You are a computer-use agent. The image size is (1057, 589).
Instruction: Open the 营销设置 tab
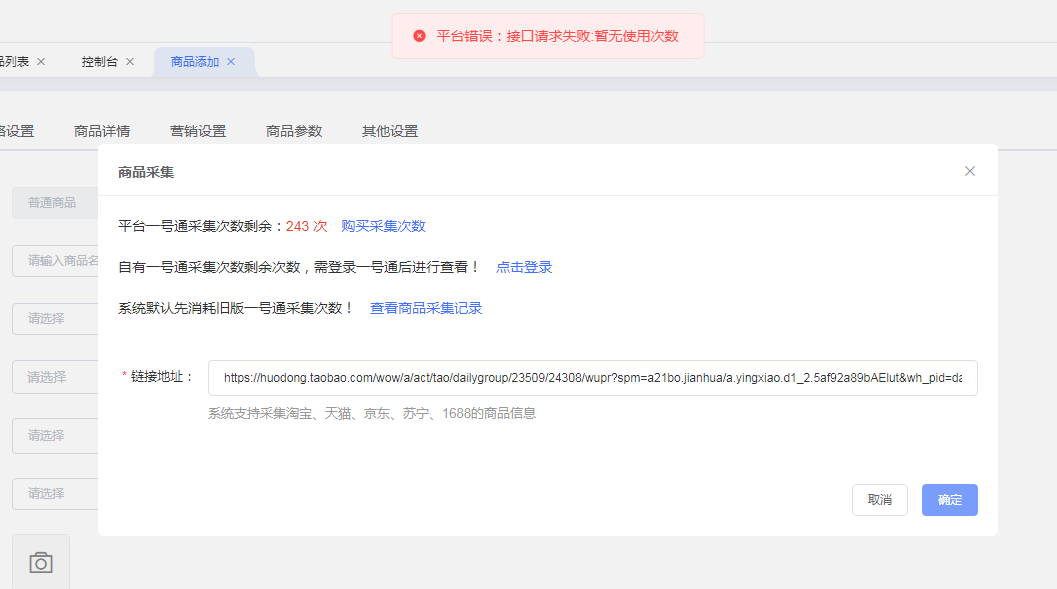click(198, 131)
